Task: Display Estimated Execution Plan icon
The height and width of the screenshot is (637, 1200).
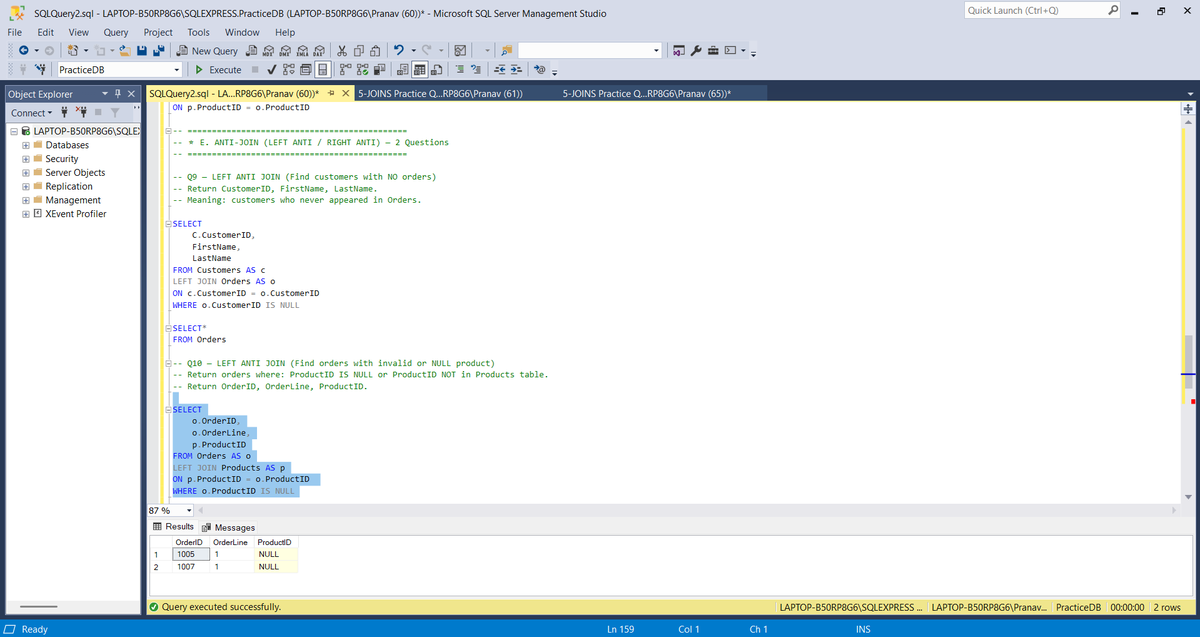Action: (288, 70)
